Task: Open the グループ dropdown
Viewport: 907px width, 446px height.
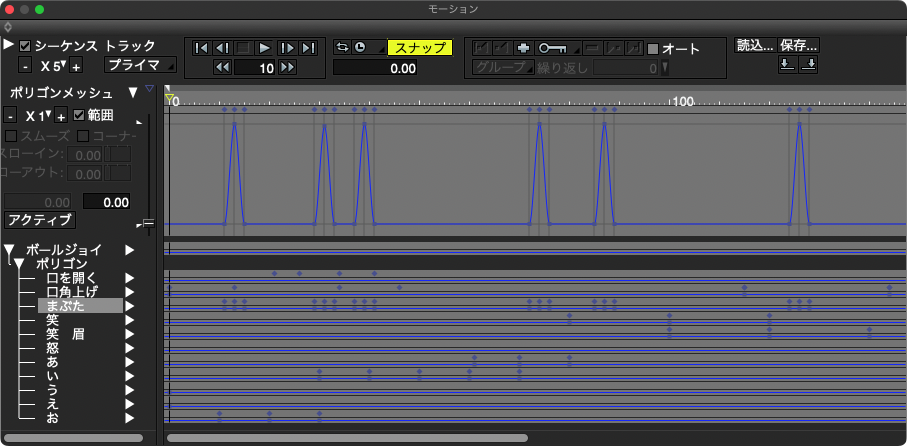Action: click(x=503, y=68)
